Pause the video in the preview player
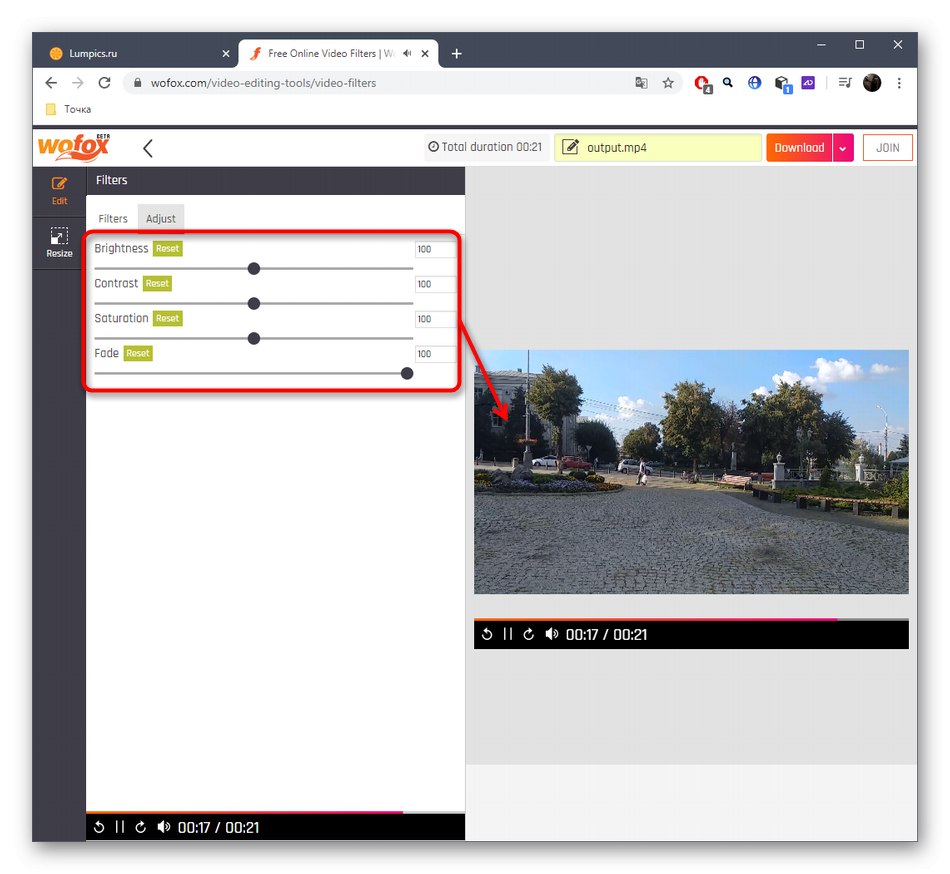950x874 pixels. (x=508, y=634)
